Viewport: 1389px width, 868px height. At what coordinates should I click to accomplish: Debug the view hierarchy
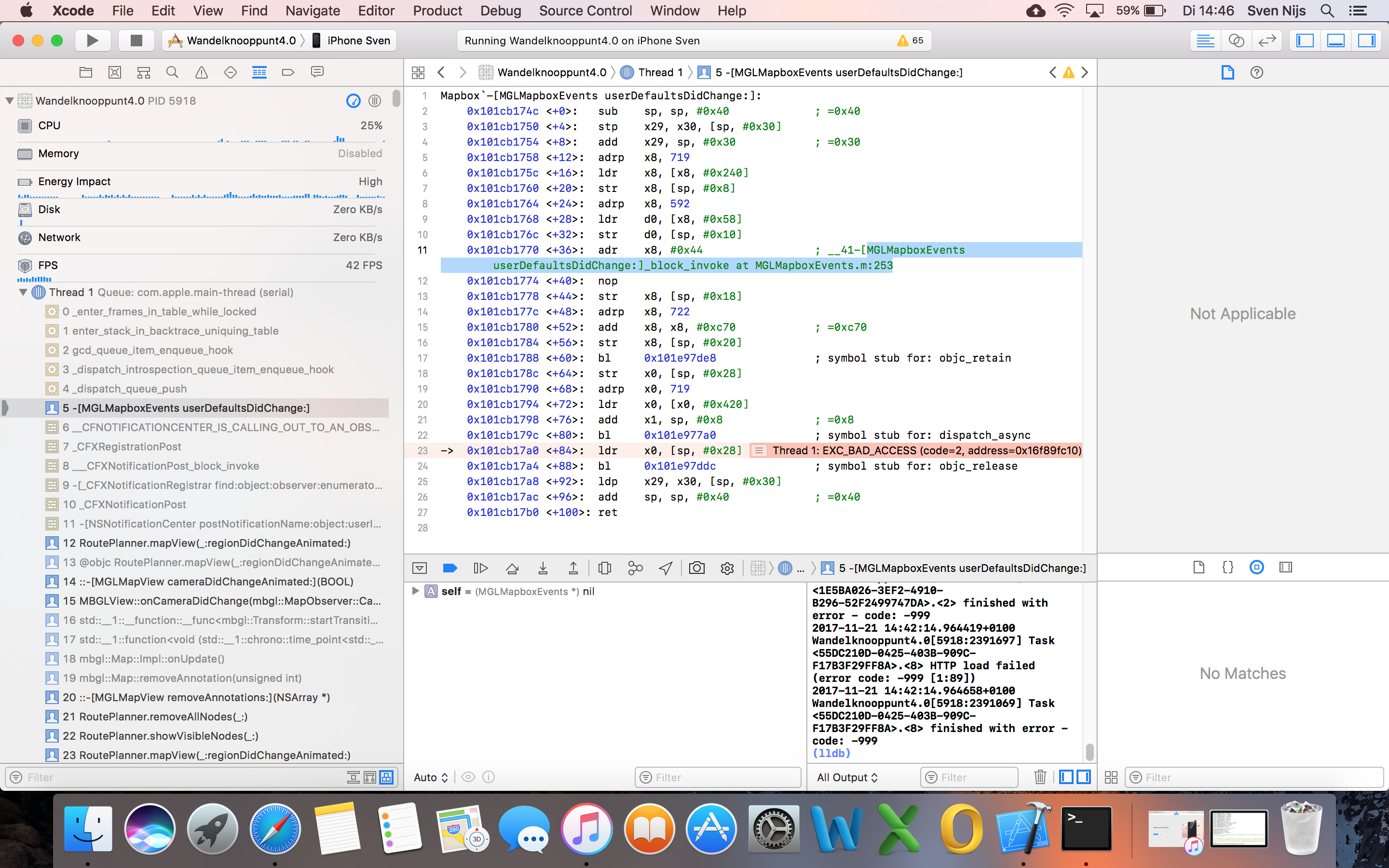point(604,568)
